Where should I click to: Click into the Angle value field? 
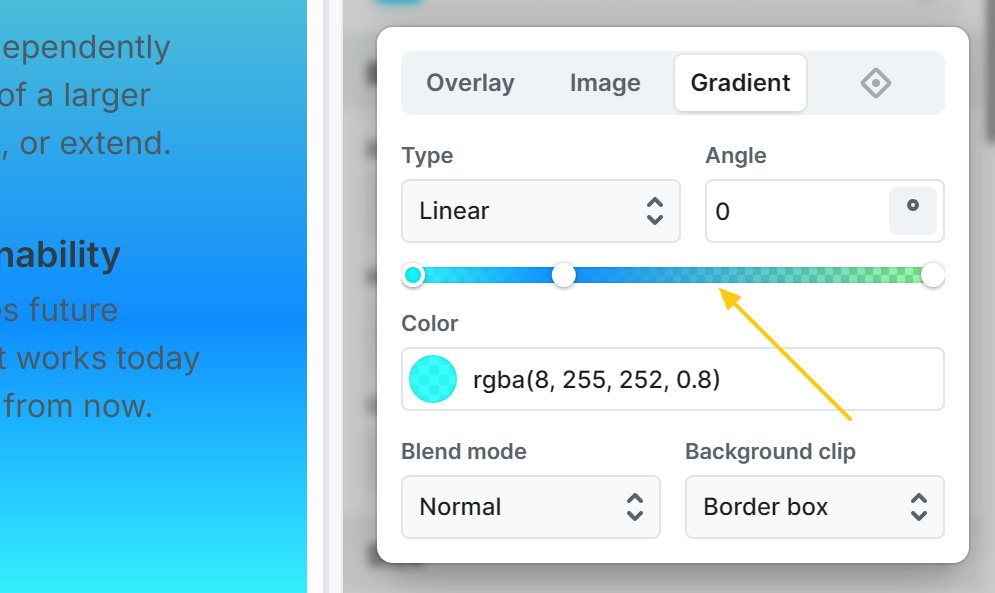[x=795, y=211]
